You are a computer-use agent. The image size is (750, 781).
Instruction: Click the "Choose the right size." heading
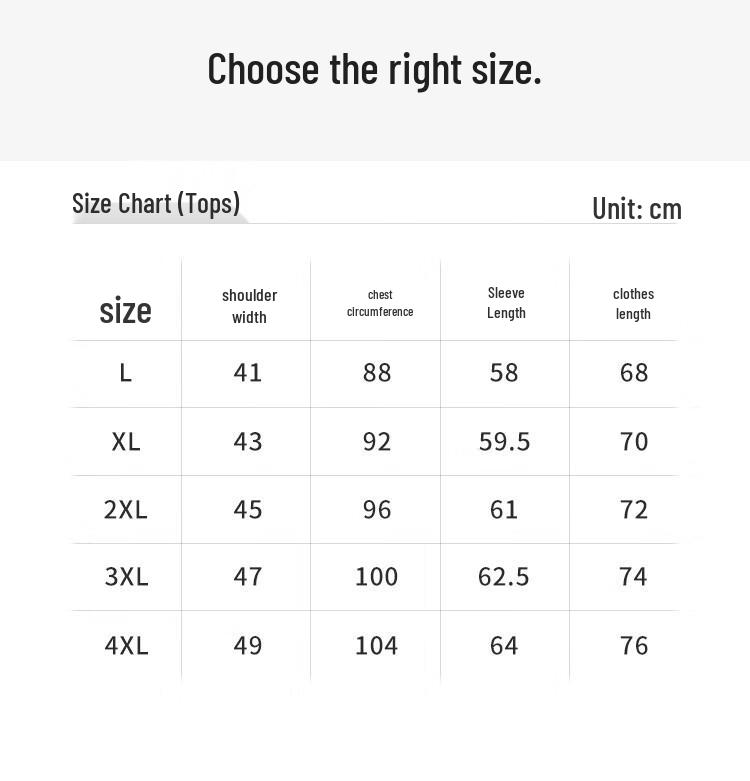coord(374,69)
